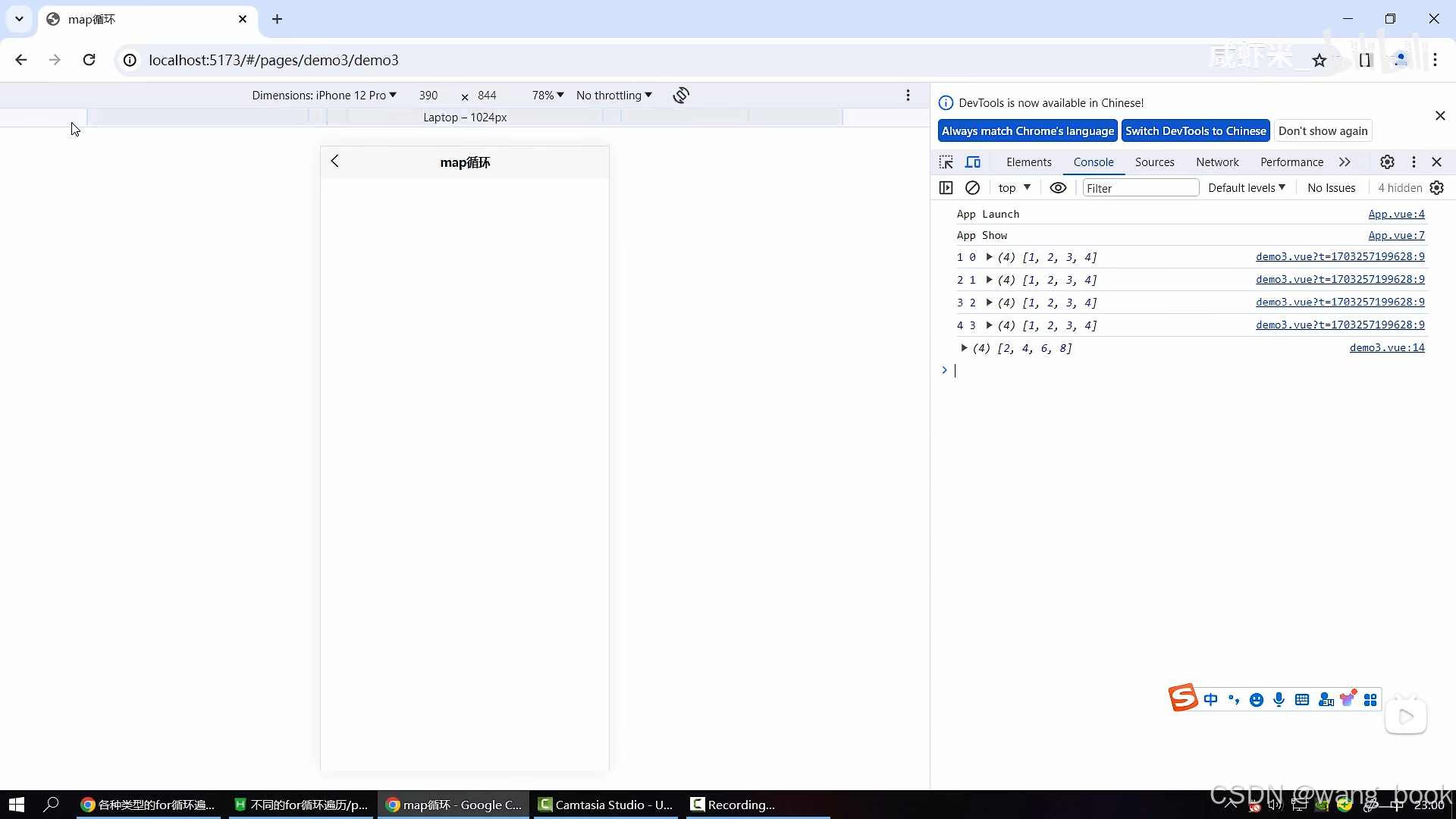This screenshot has height=819, width=1456.
Task: Switch to the Elements tab
Action: click(x=1029, y=162)
